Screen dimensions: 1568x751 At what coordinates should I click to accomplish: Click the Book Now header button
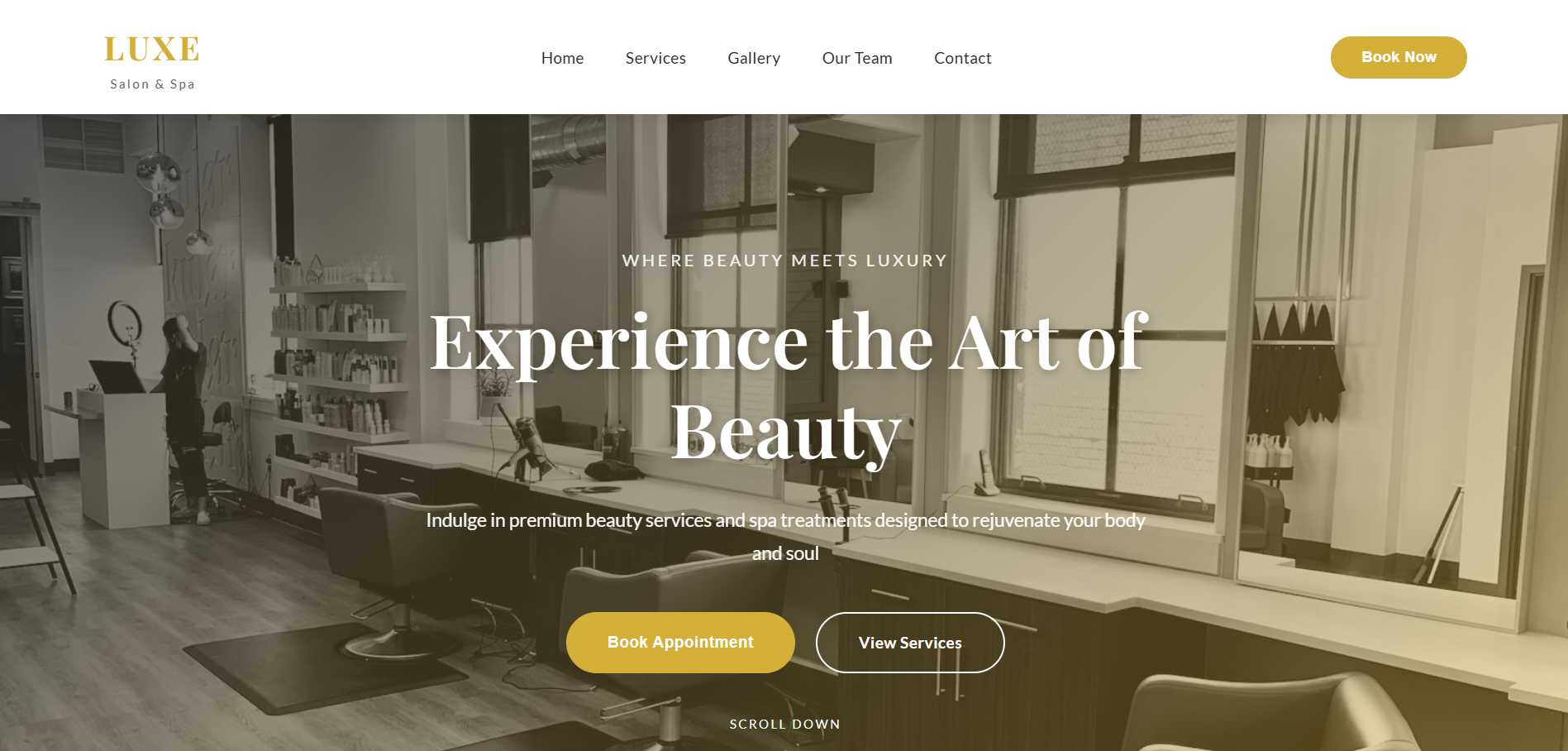tap(1399, 57)
